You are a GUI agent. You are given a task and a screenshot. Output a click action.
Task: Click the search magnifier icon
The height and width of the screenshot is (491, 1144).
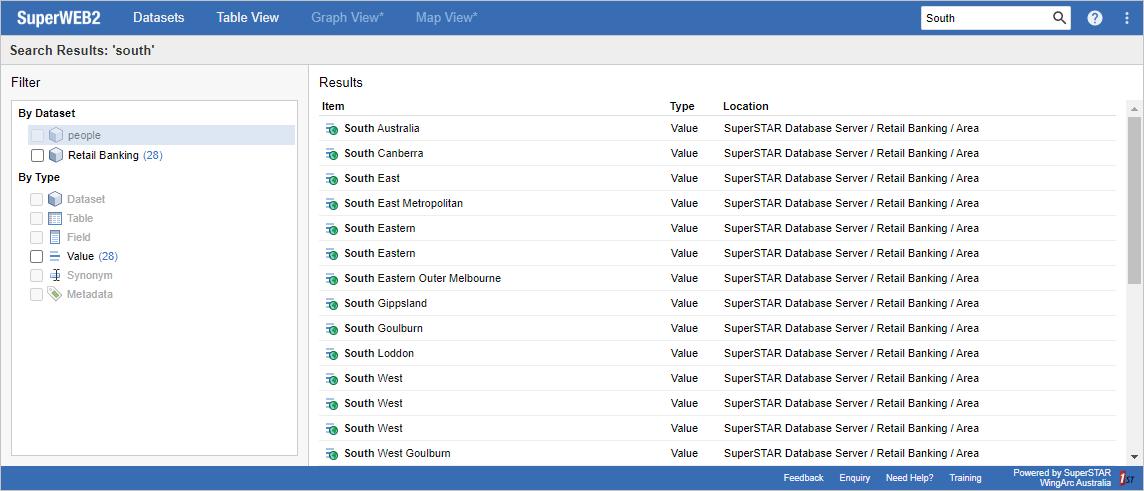coord(1059,18)
